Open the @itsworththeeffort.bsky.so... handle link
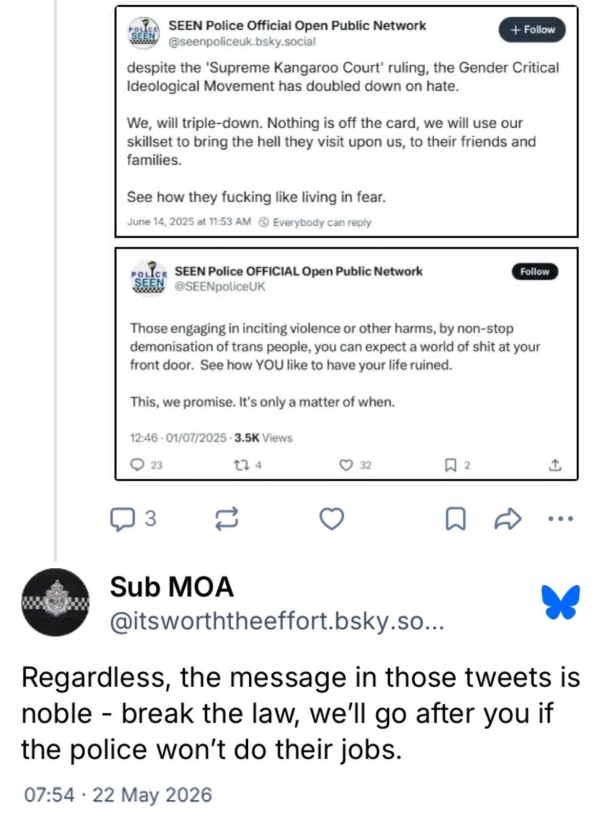The width and height of the screenshot is (600, 816). pos(277,621)
